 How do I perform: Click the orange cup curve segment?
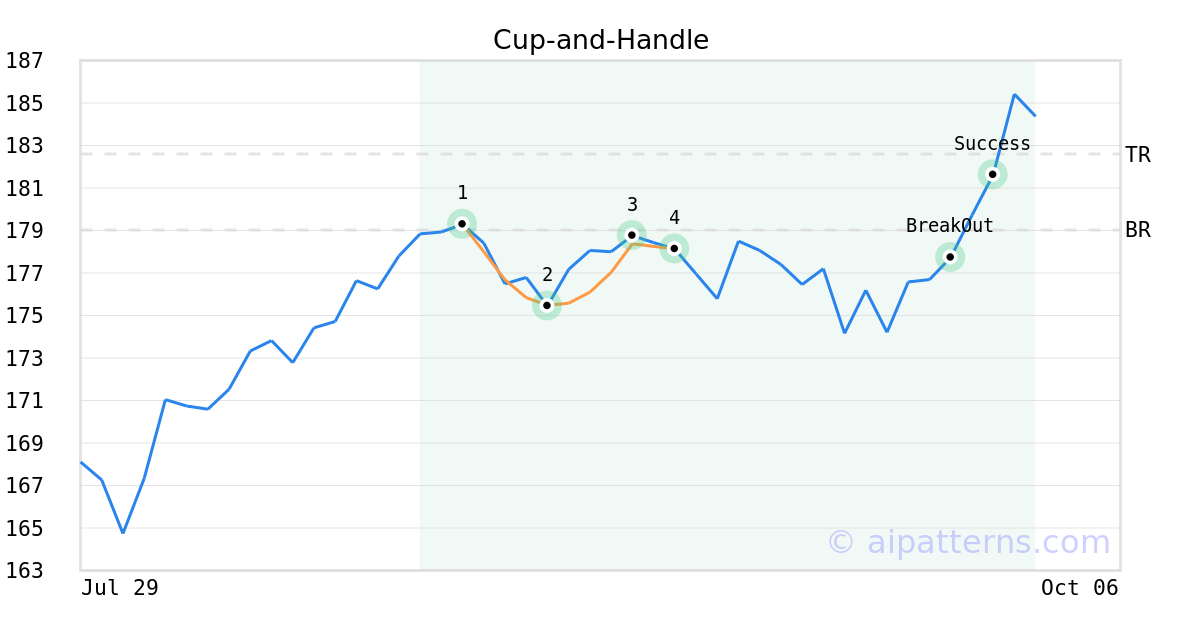pos(590,292)
